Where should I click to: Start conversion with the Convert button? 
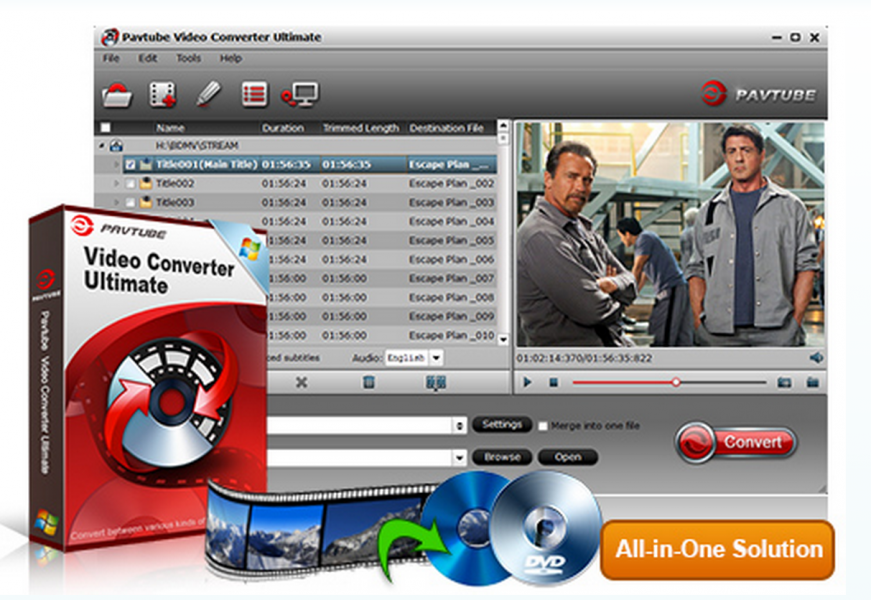737,443
